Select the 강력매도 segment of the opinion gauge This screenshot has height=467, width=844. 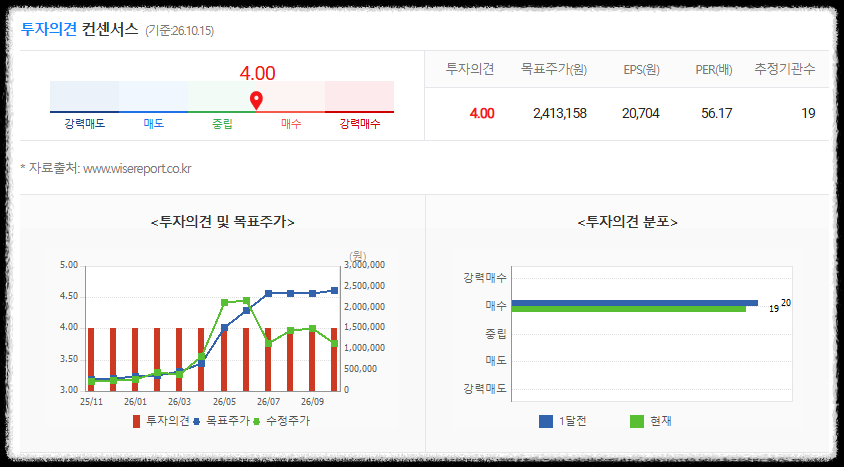[85, 96]
